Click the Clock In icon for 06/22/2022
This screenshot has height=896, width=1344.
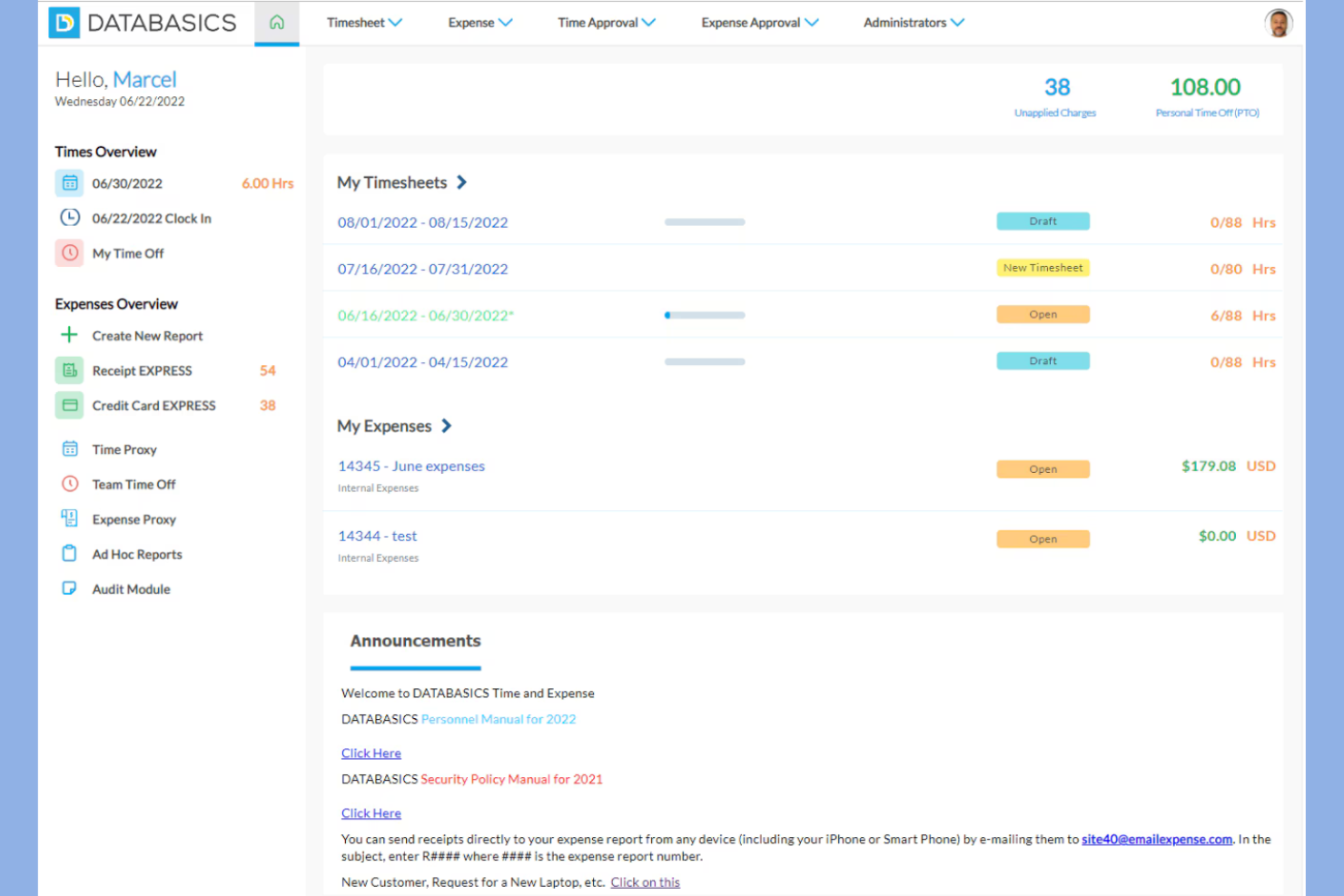[69, 218]
